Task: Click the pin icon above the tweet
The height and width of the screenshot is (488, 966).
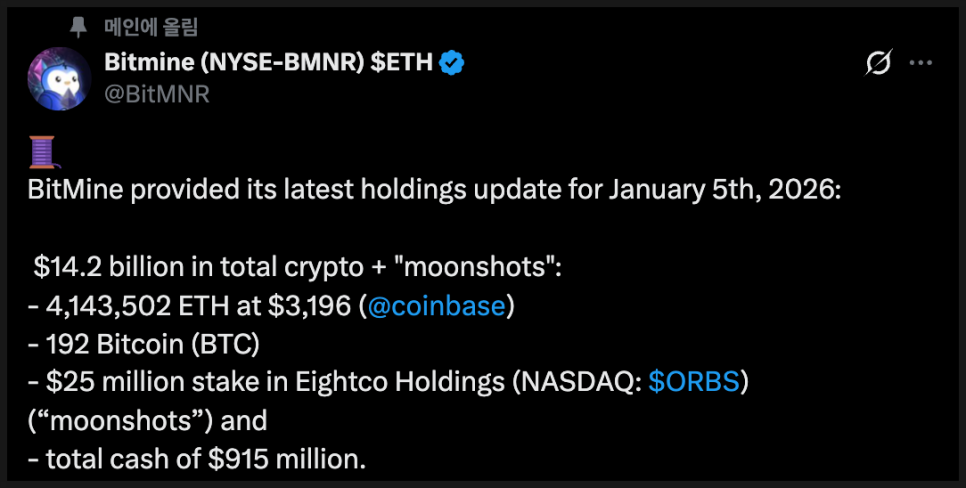Action: pyautogui.click(x=79, y=27)
